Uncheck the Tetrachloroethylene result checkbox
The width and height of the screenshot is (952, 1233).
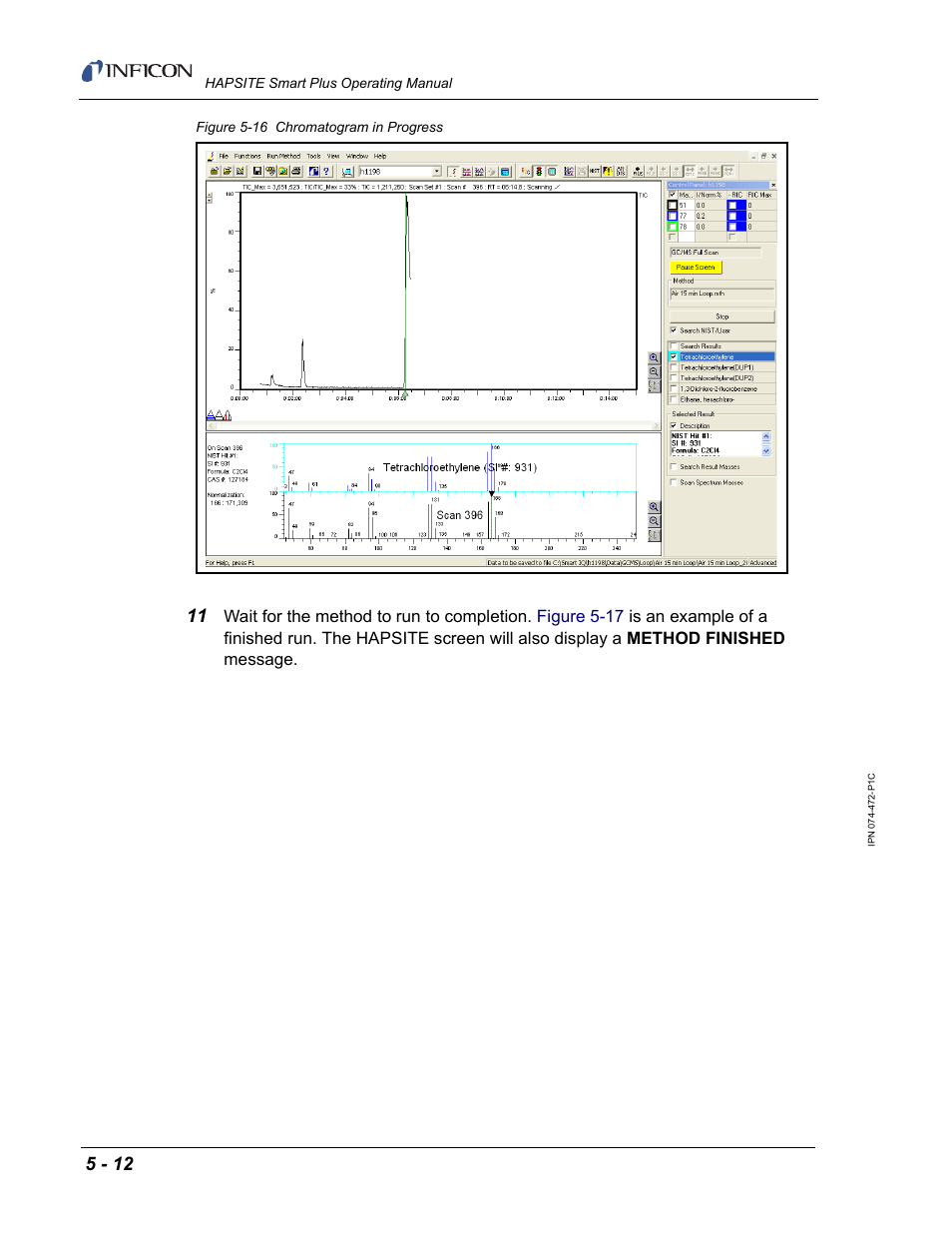tap(674, 356)
